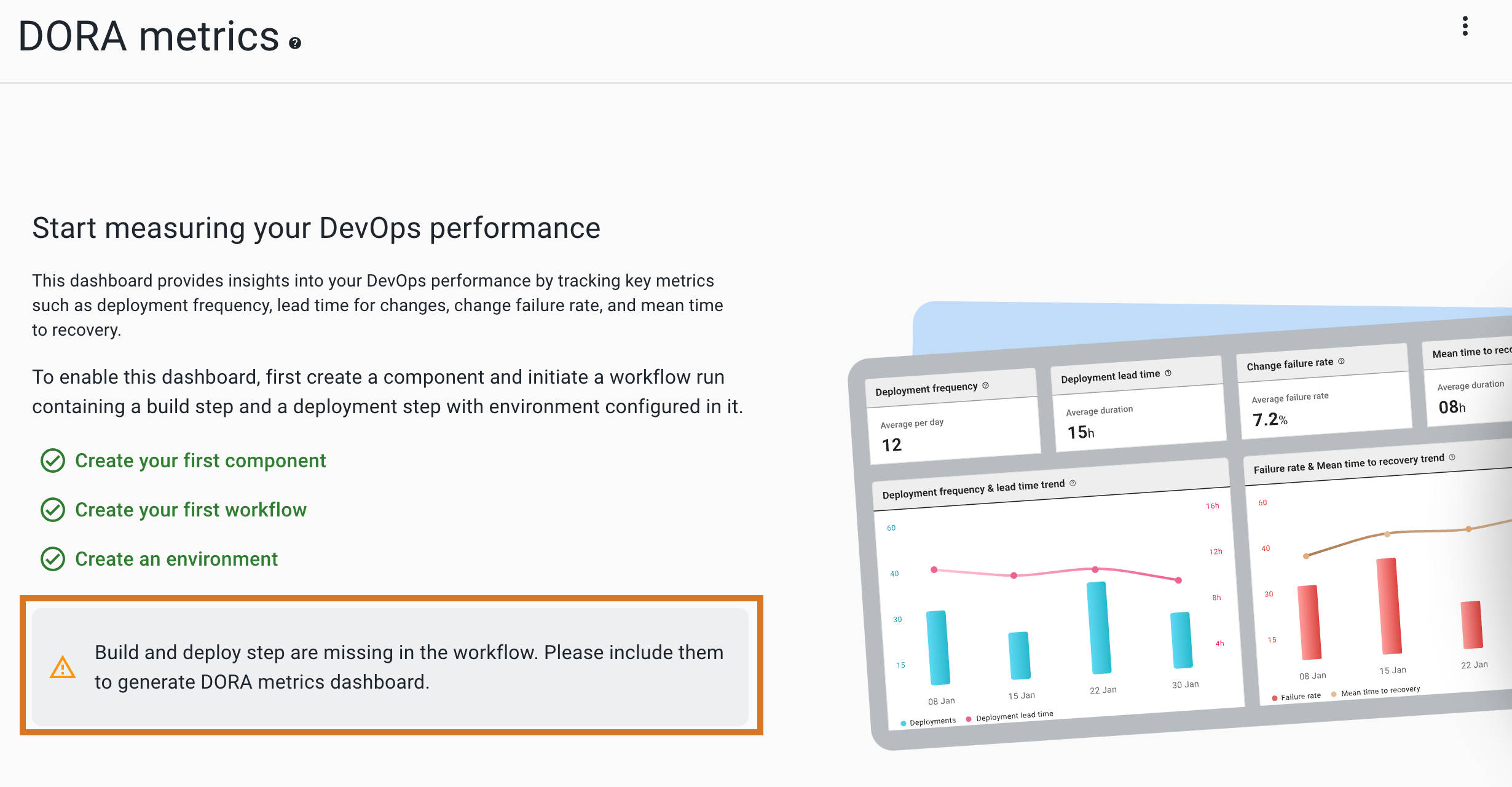Follow the 'Create your first workflow' link
Screen dimensions: 1512x787
click(191, 509)
